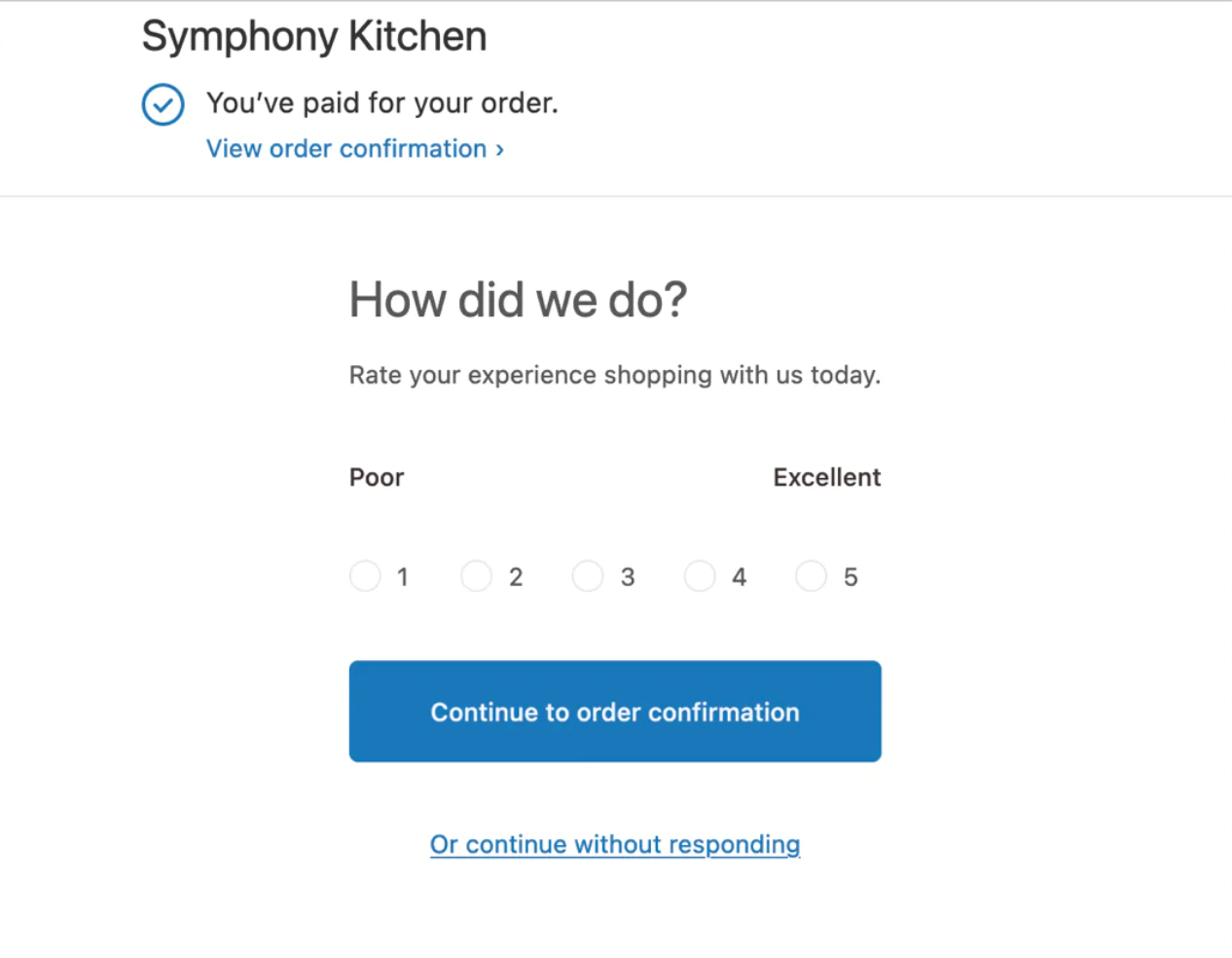Click the Poor scale label
Viewport: 1232px width, 958px height.
click(x=377, y=477)
